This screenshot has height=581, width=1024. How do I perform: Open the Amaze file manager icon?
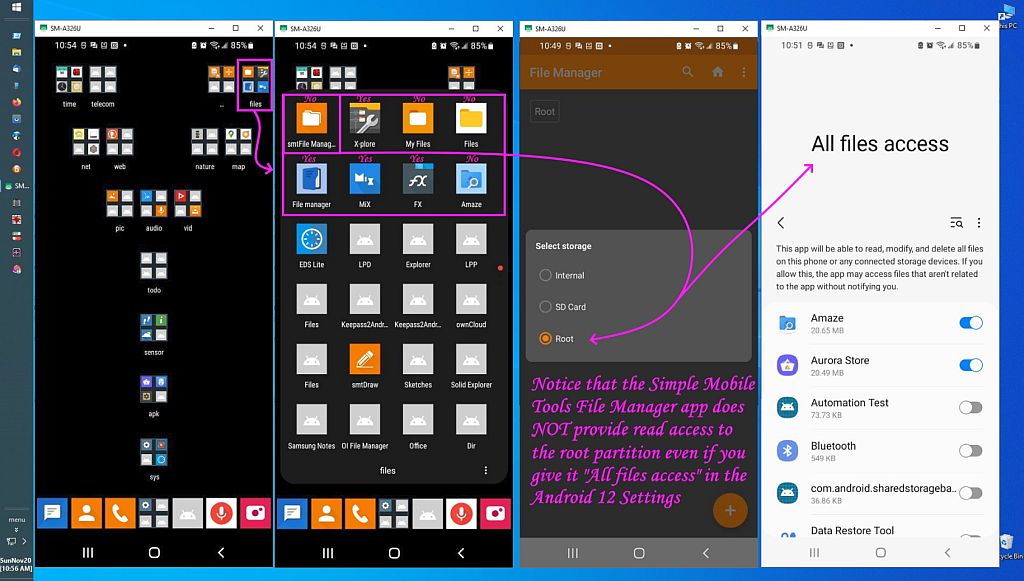[x=471, y=180]
